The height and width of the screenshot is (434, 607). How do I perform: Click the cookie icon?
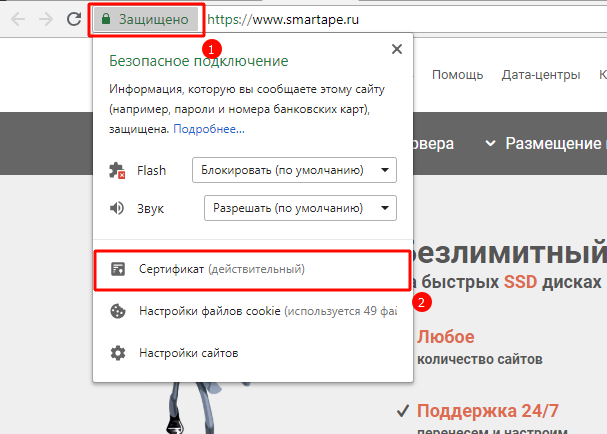118,311
